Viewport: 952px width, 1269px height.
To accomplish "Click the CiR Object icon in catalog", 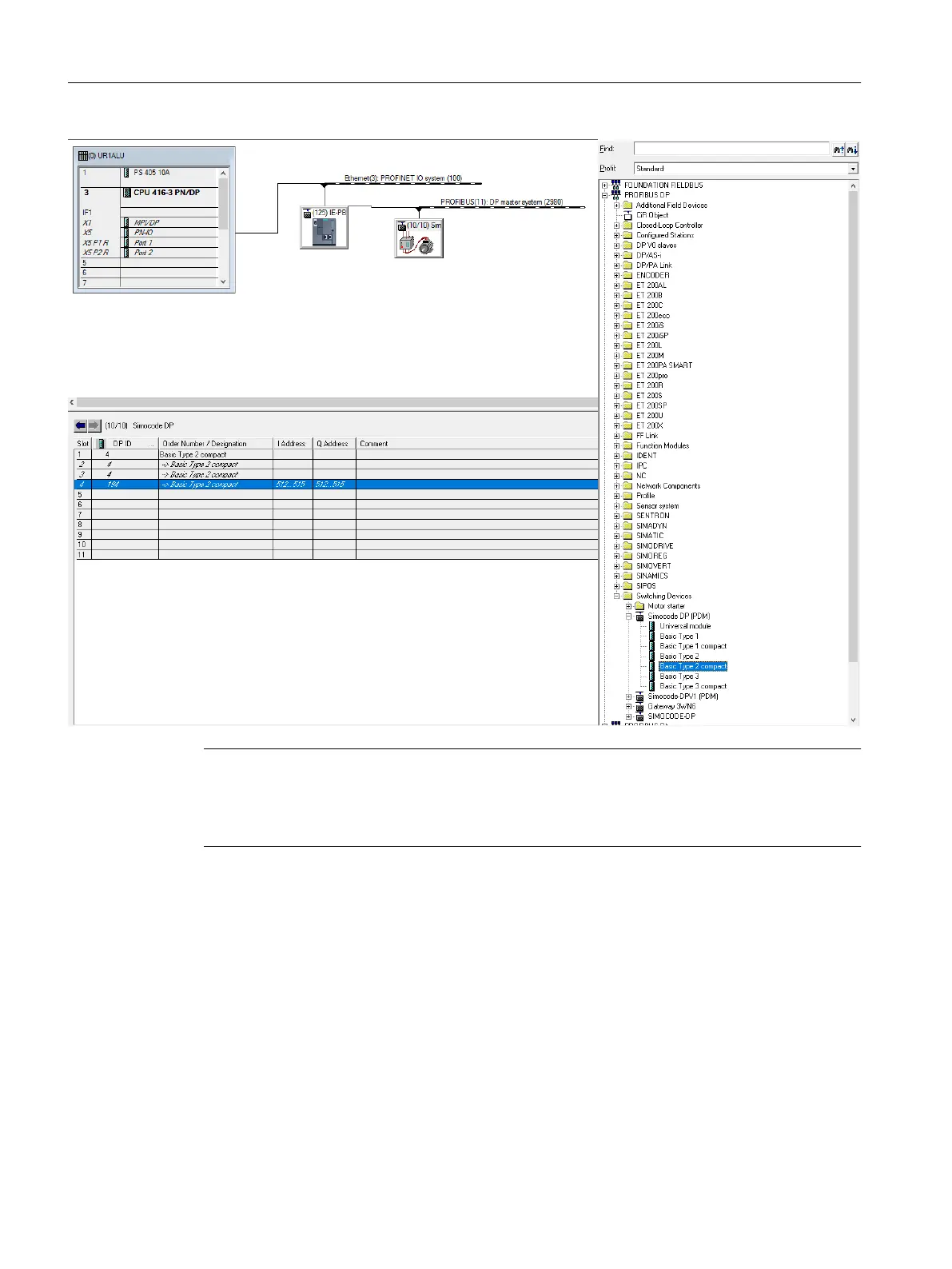I will click(x=627, y=215).
